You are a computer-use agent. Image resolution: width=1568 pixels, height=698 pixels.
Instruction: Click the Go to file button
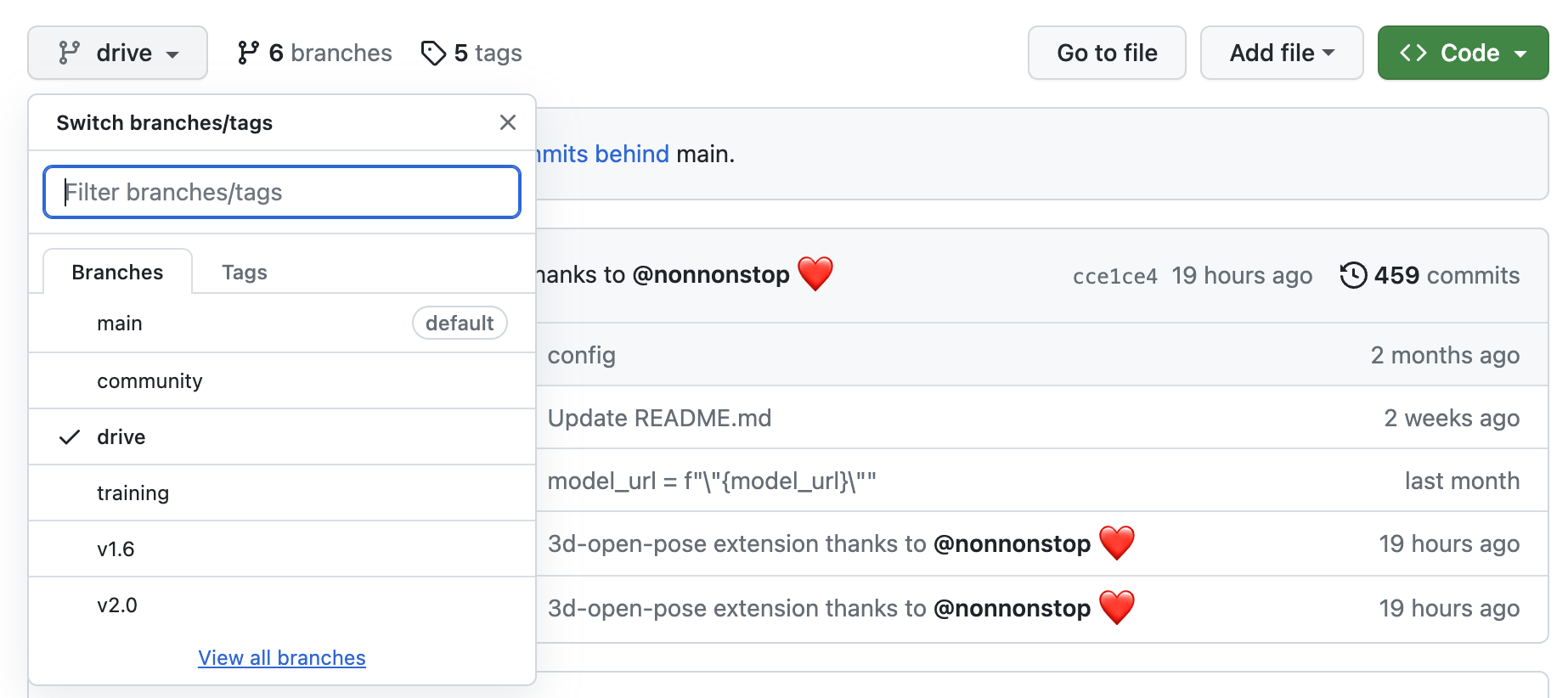coord(1107,53)
